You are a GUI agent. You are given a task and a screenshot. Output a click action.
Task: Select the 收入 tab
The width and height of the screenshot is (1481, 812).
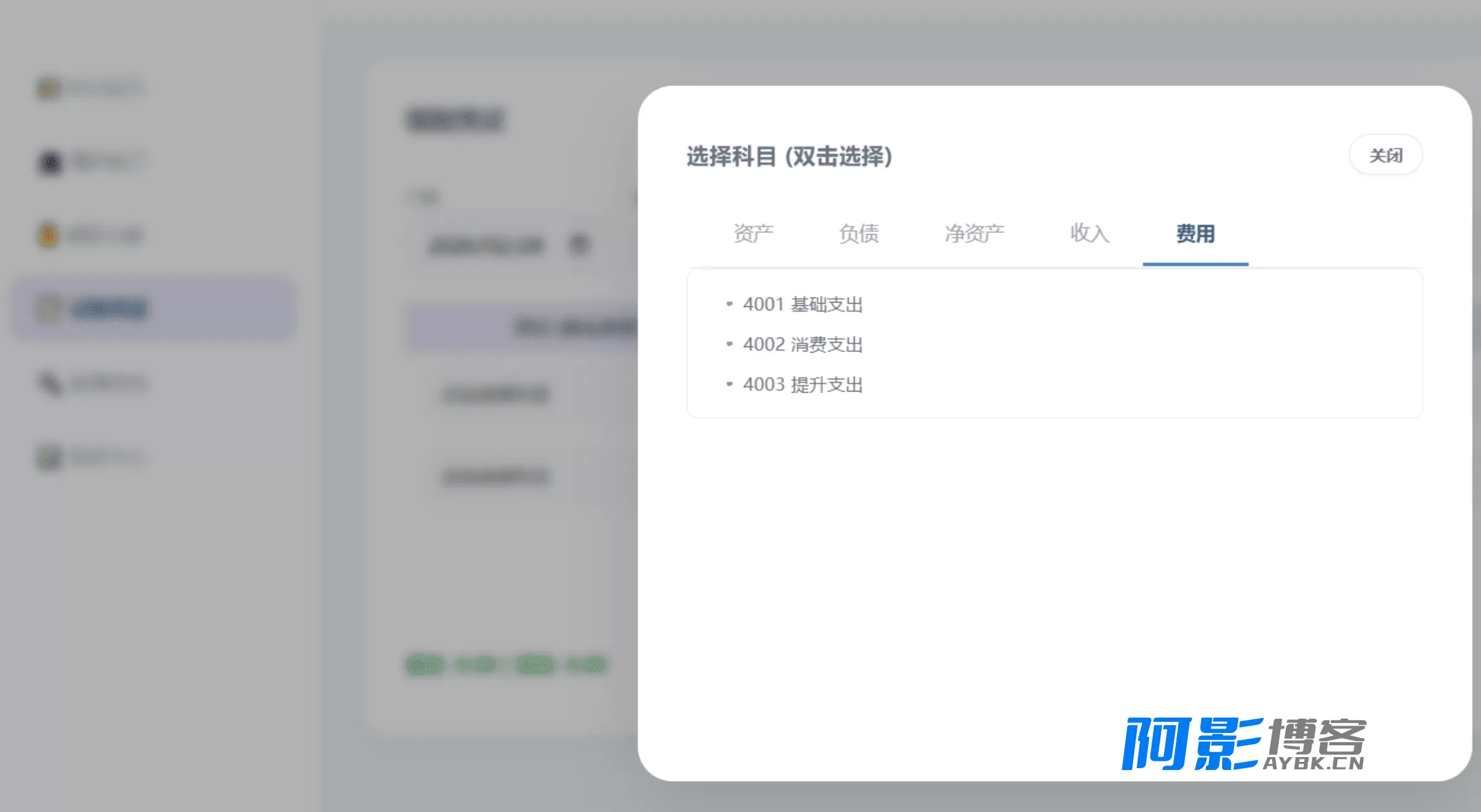point(1090,233)
